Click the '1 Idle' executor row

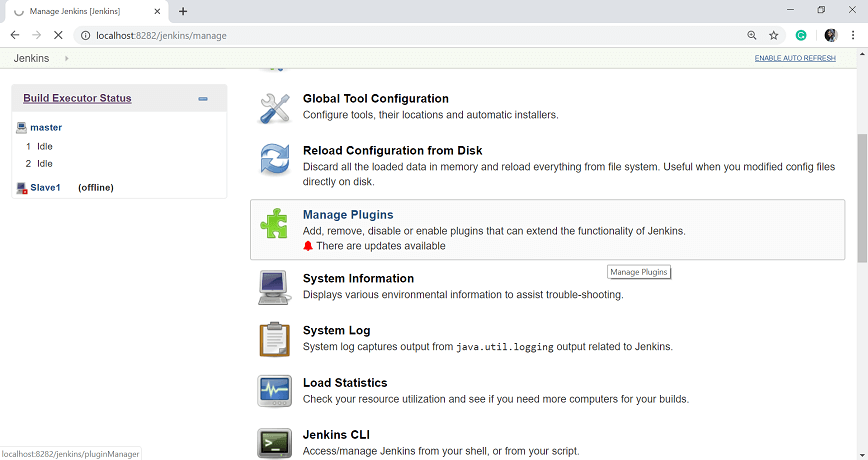click(39, 146)
